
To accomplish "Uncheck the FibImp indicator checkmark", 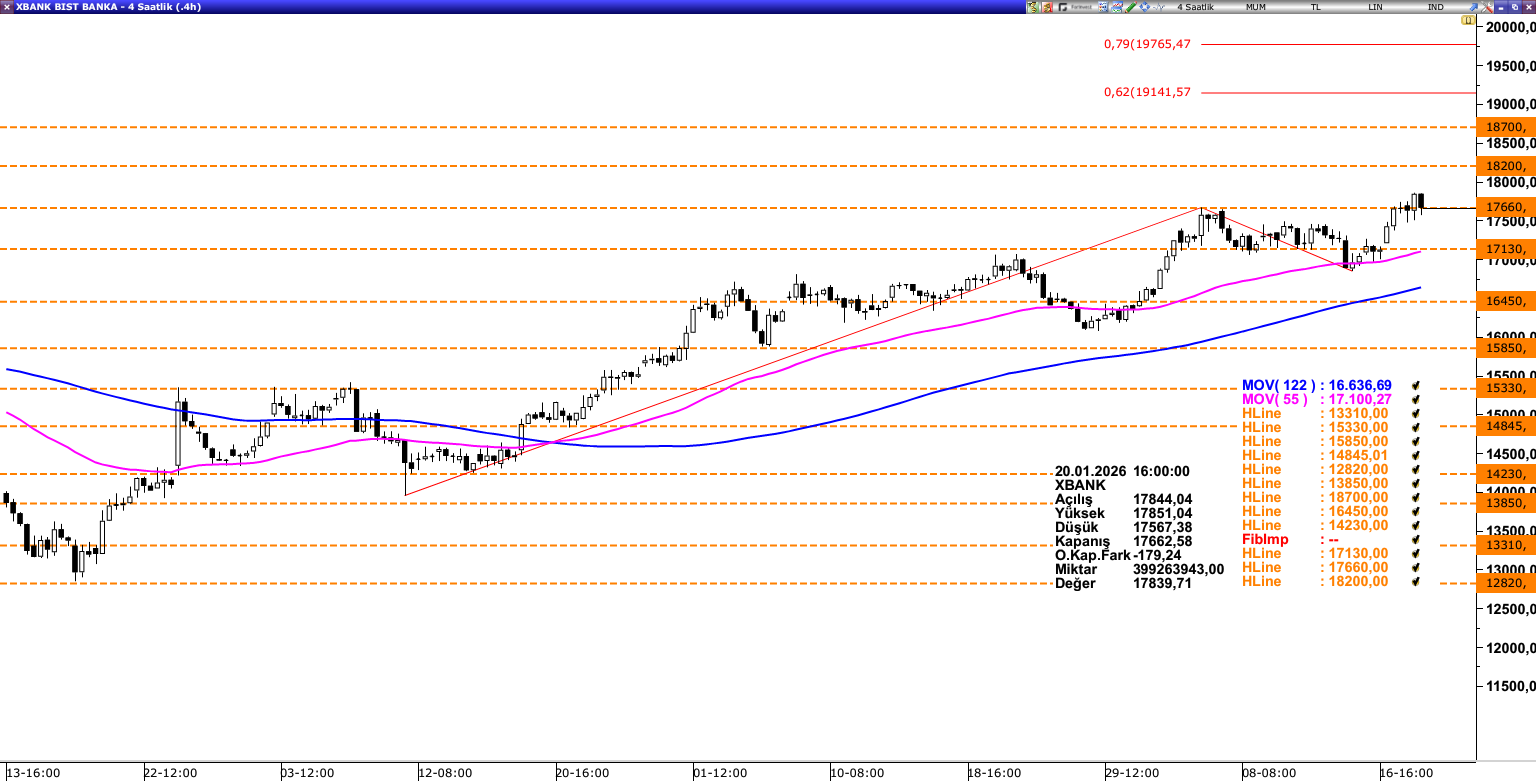I will 1415,539.
